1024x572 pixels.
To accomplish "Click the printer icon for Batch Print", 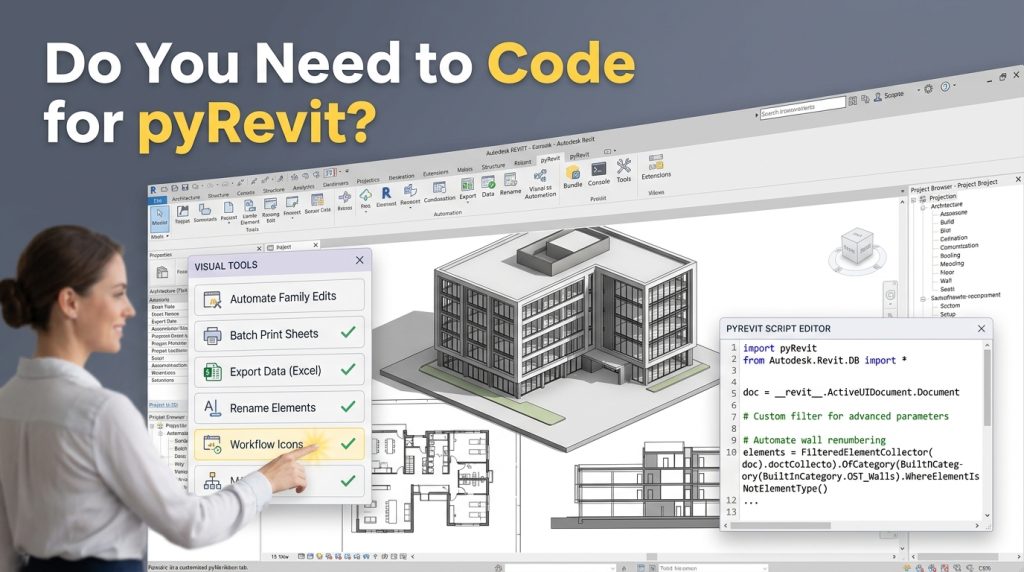I will tap(212, 336).
